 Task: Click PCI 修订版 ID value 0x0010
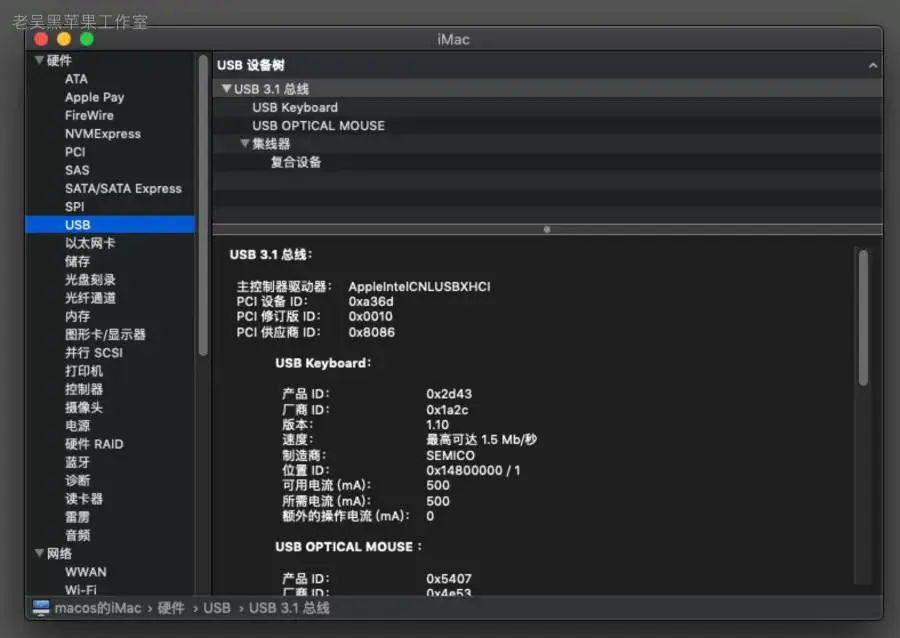[371, 317]
